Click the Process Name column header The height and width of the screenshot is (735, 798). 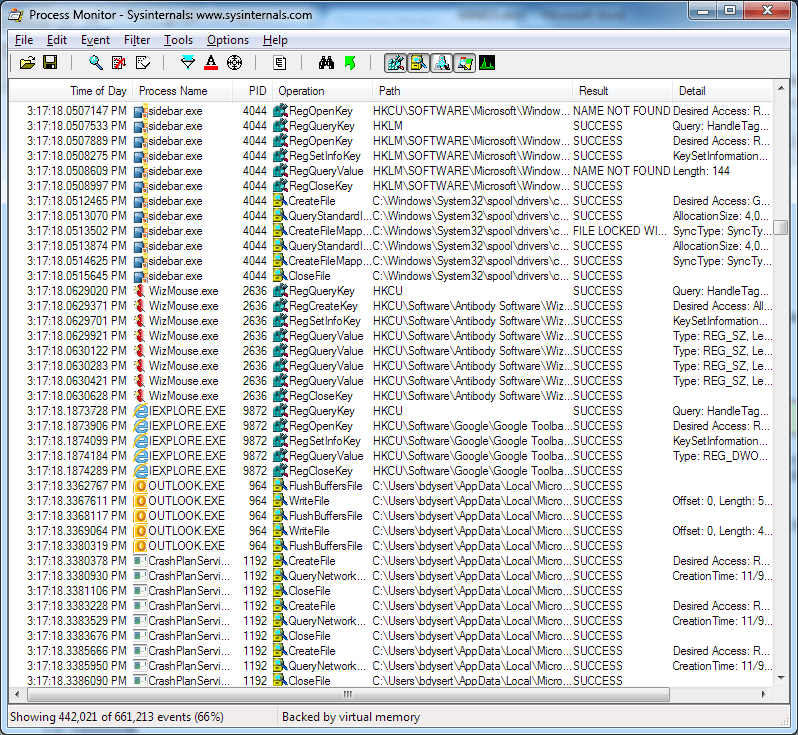click(183, 91)
